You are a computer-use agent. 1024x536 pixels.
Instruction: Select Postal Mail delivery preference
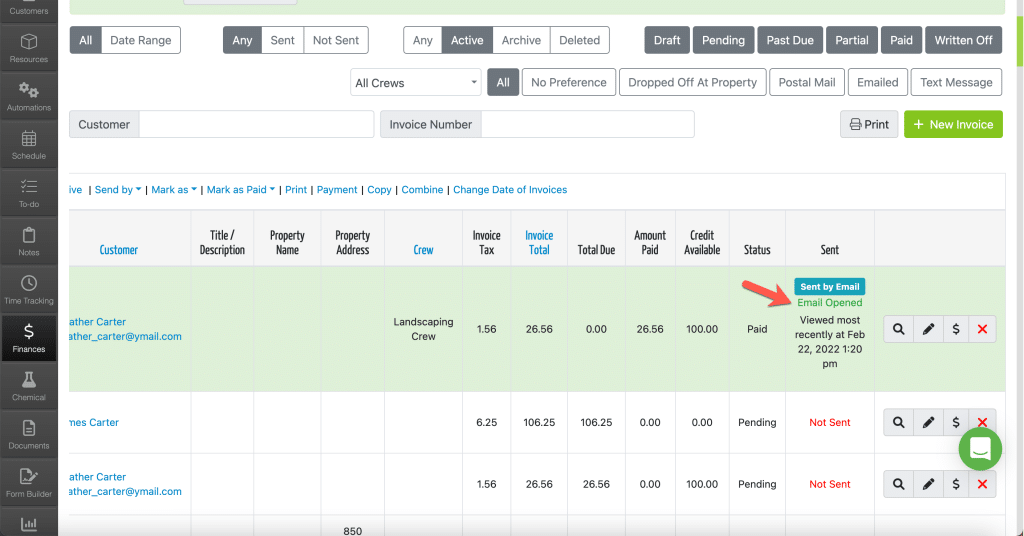pyautogui.click(x=807, y=82)
